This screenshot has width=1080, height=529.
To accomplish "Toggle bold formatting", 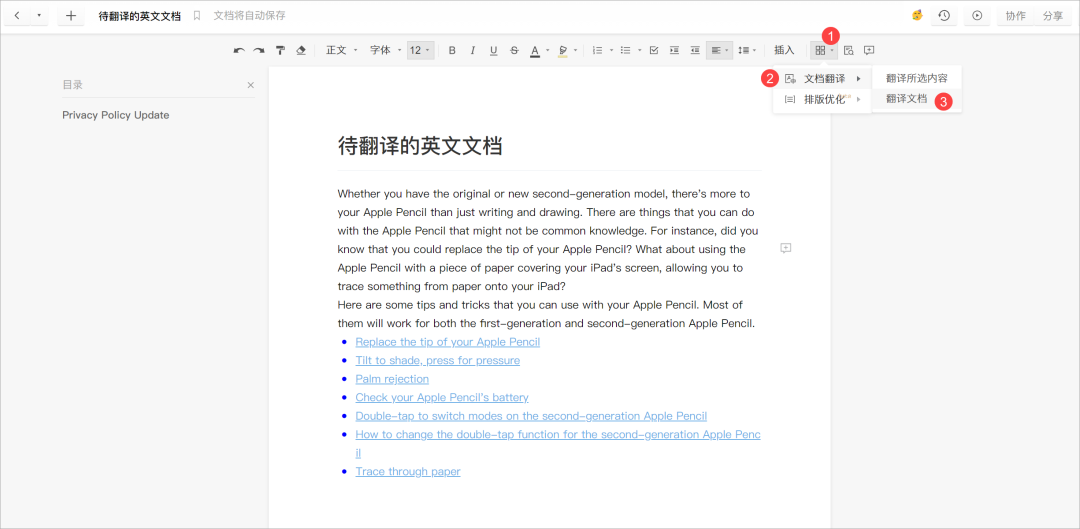I will (452, 50).
